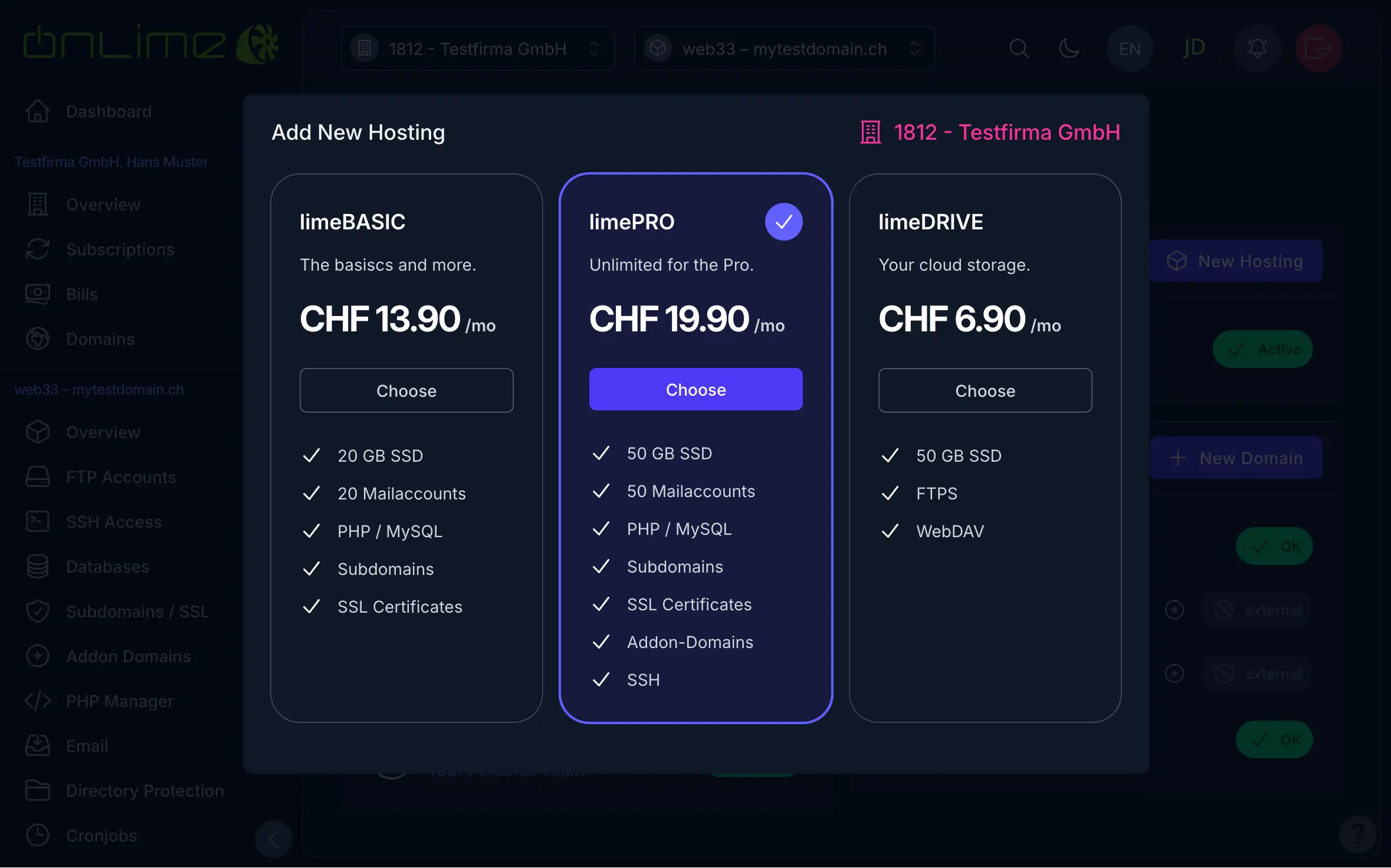Open the help question mark icon
Viewport: 1391px width, 868px height.
click(x=1357, y=834)
